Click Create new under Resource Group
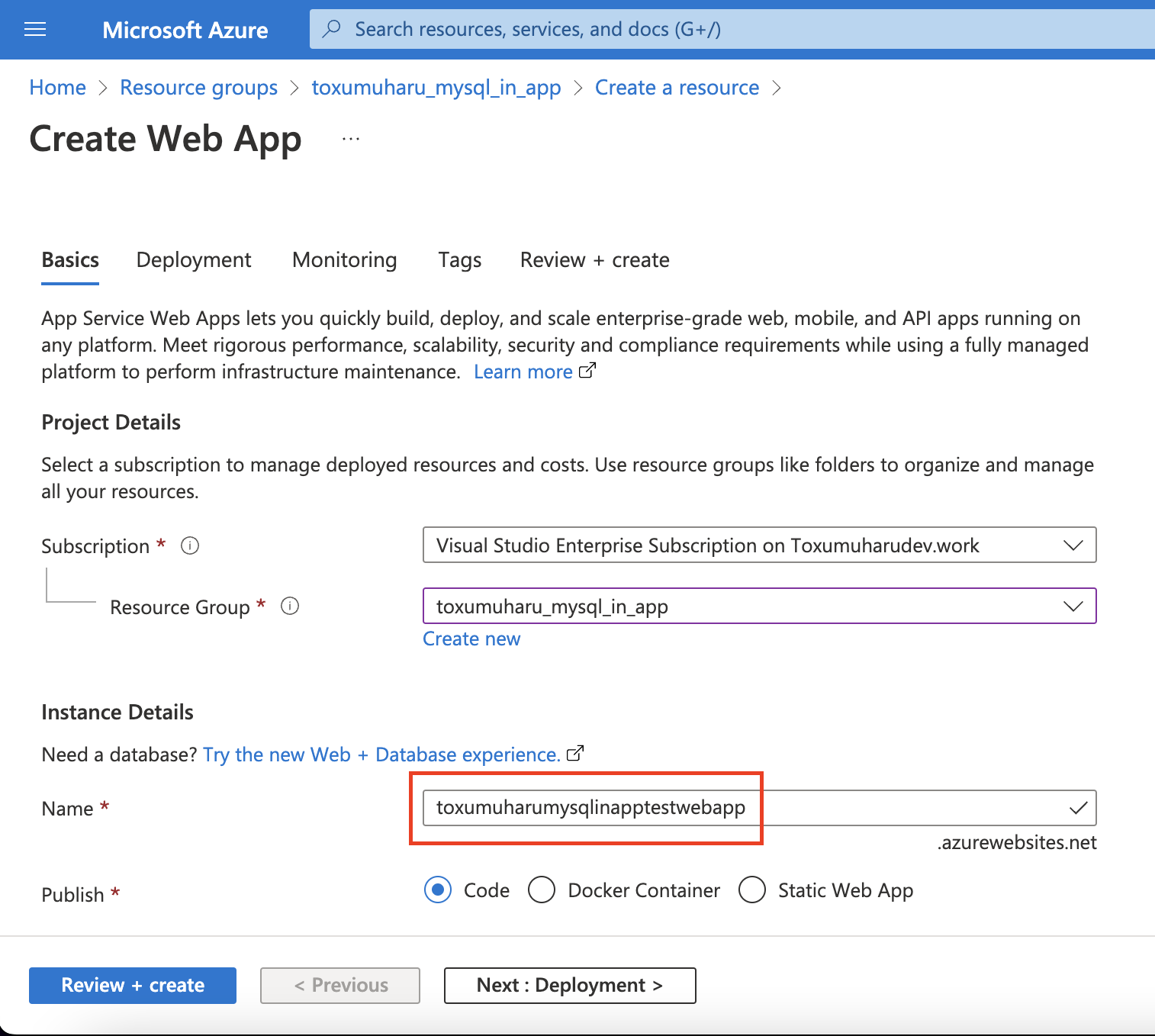 tap(471, 639)
